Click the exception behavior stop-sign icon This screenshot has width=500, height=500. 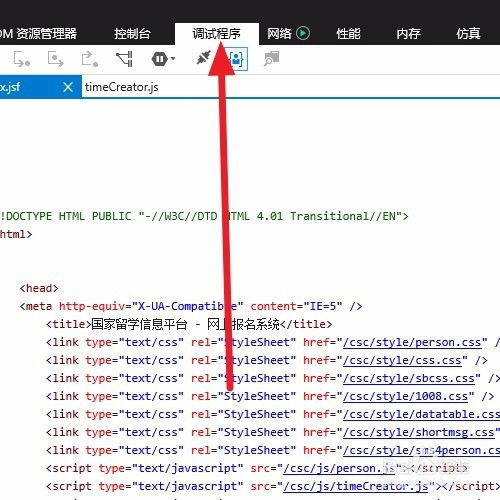pyautogui.click(x=160, y=59)
